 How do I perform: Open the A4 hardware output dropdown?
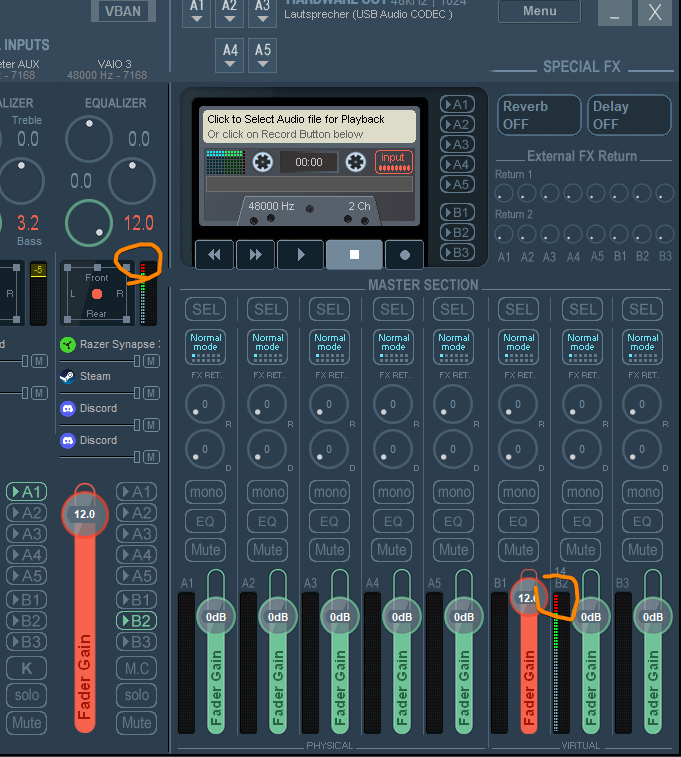pos(230,54)
